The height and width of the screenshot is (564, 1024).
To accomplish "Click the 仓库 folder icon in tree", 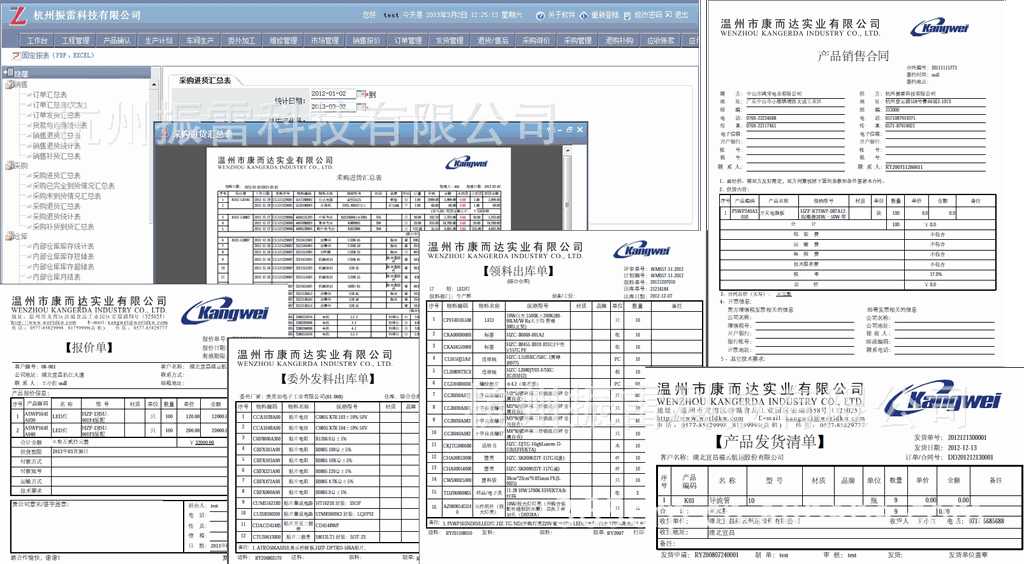I will pos(9,236).
